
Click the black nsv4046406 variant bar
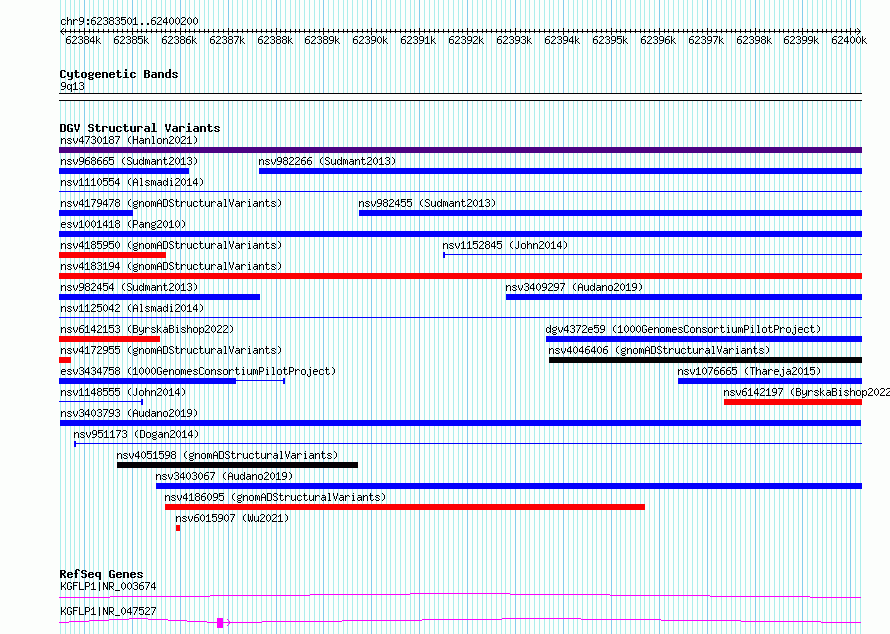click(706, 360)
